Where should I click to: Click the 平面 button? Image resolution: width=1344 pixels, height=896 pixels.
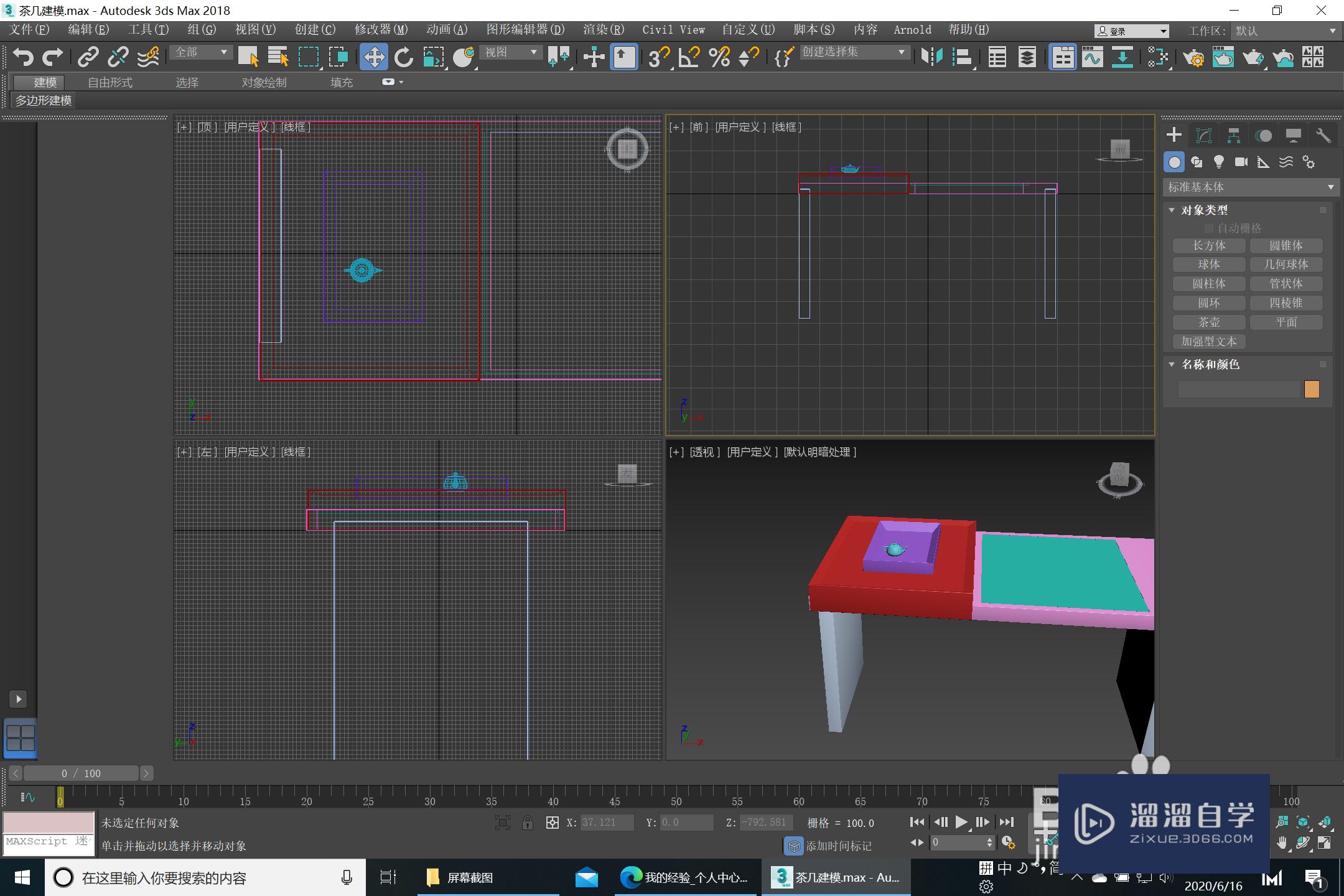pos(1286,322)
